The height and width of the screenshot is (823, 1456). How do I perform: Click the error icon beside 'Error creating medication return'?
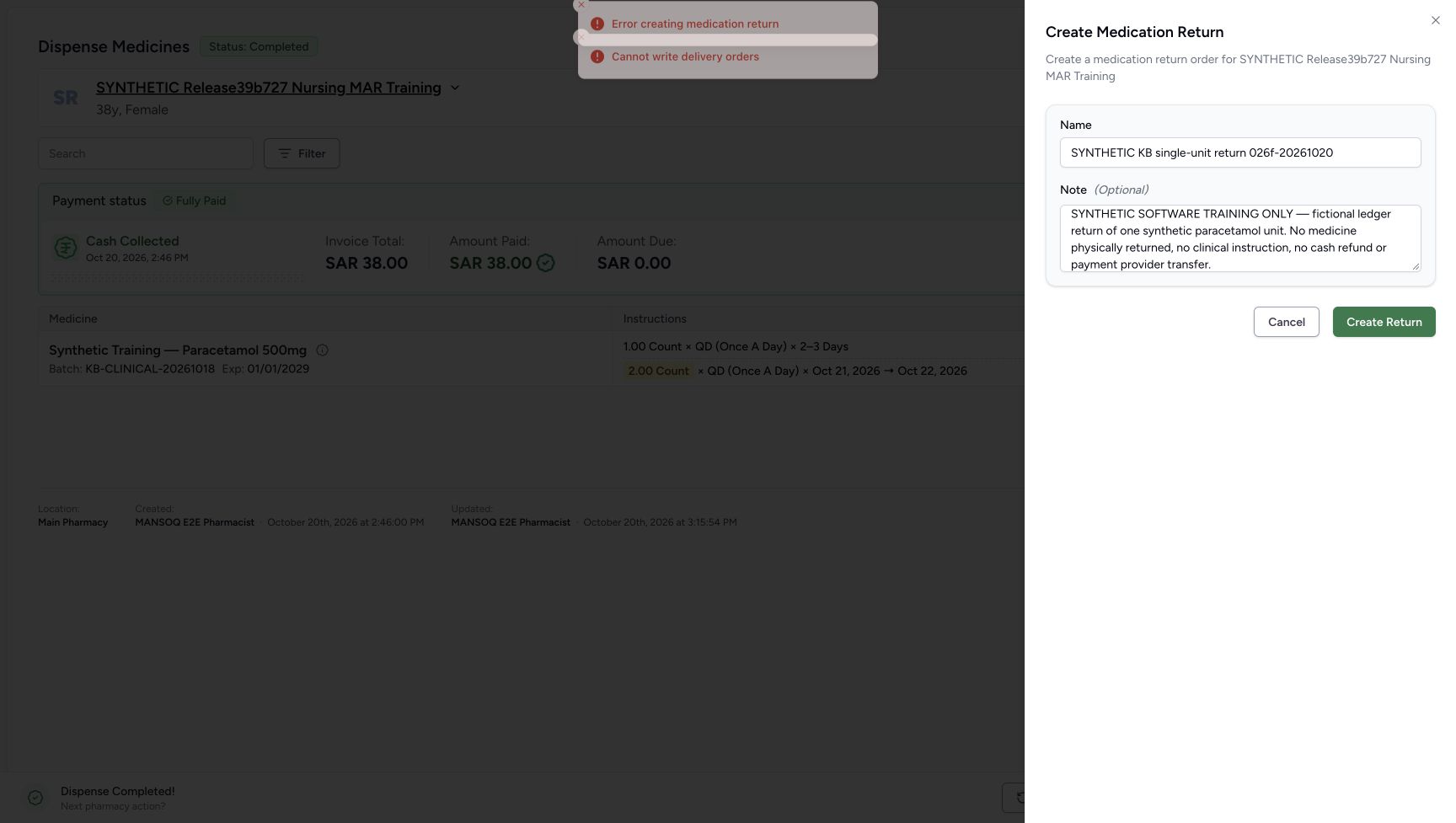click(x=597, y=24)
